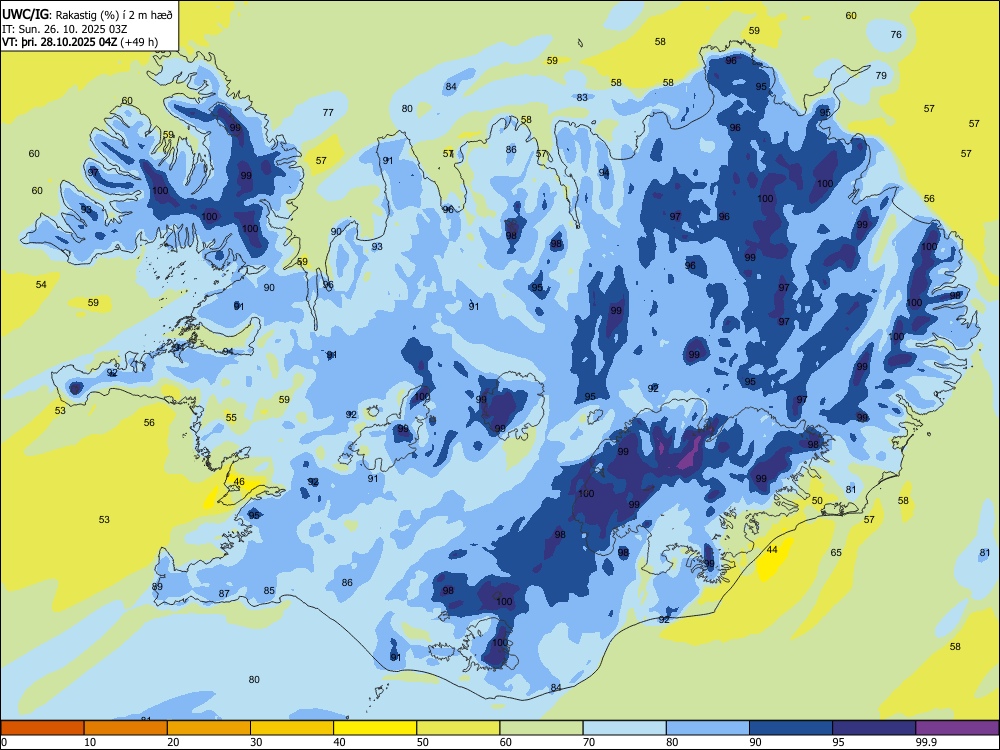Click the '10' tick label in the color scale

[90, 742]
